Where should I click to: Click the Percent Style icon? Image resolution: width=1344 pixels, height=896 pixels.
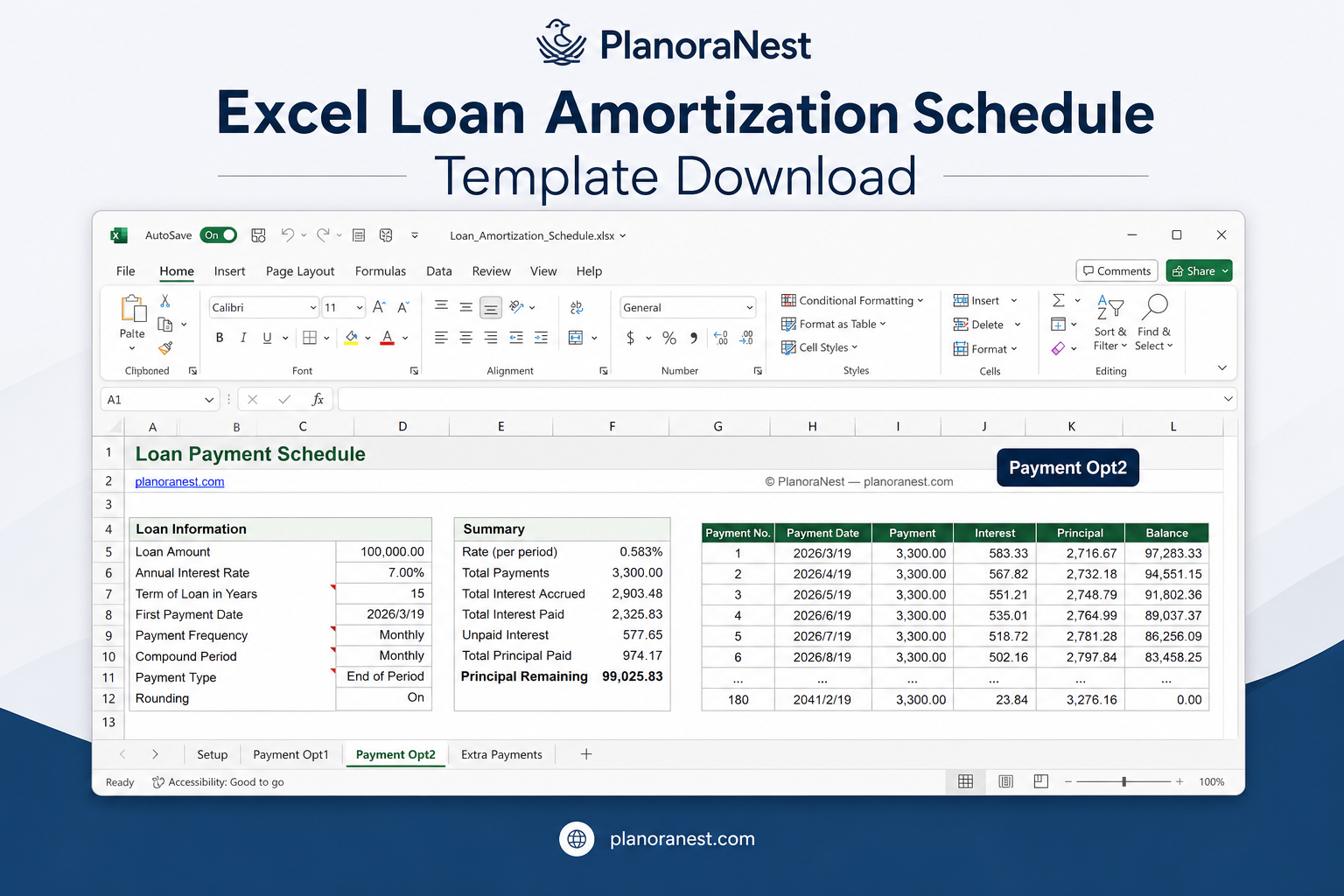pos(669,338)
